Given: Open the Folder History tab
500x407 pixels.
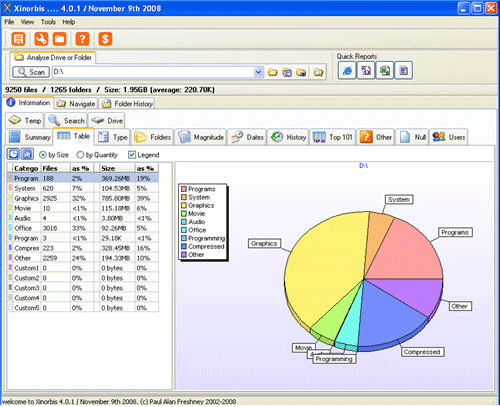Looking at the screenshot, I should point(127,104).
